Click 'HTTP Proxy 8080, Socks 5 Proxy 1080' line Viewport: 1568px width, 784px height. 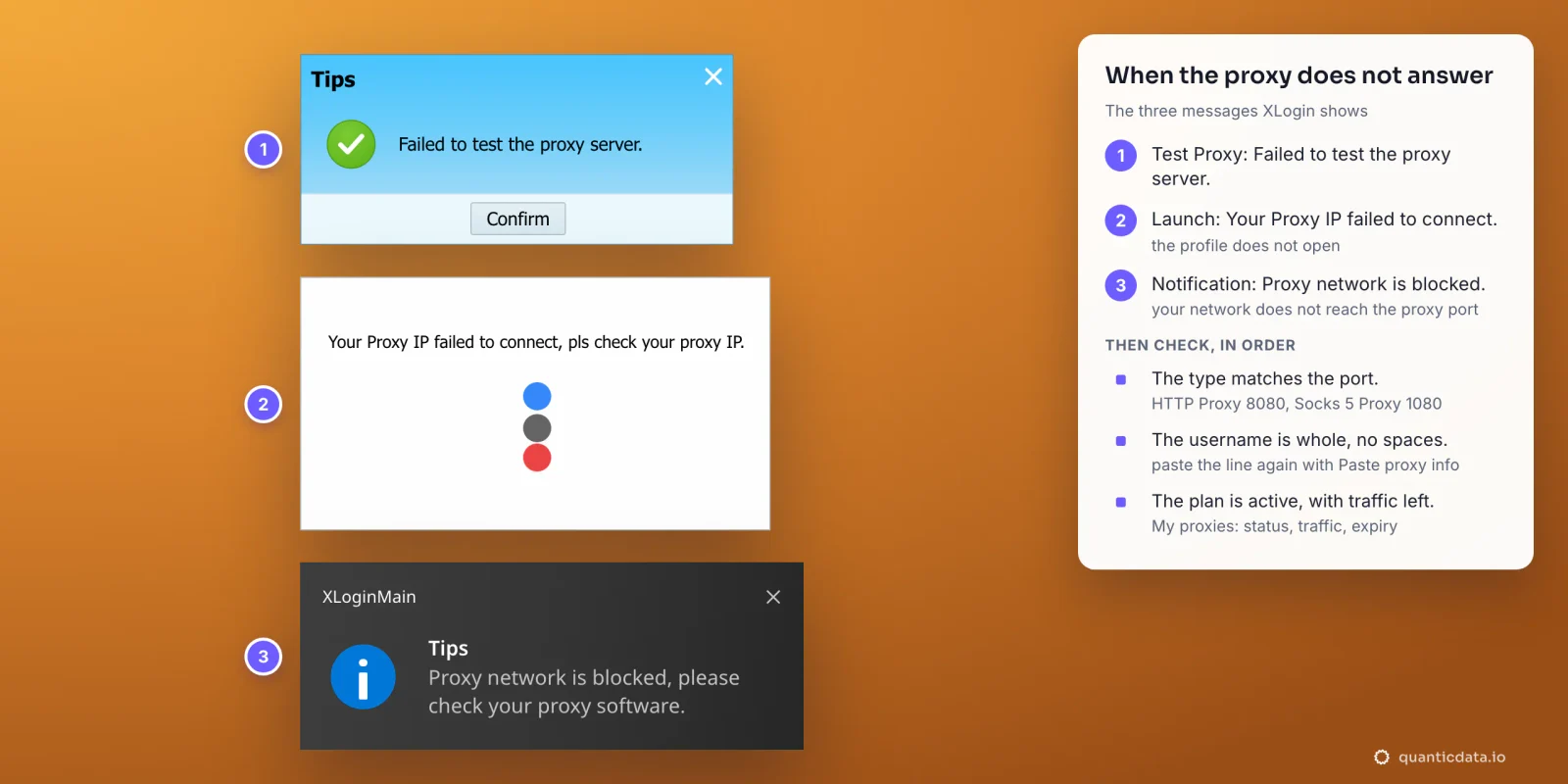[1297, 404]
